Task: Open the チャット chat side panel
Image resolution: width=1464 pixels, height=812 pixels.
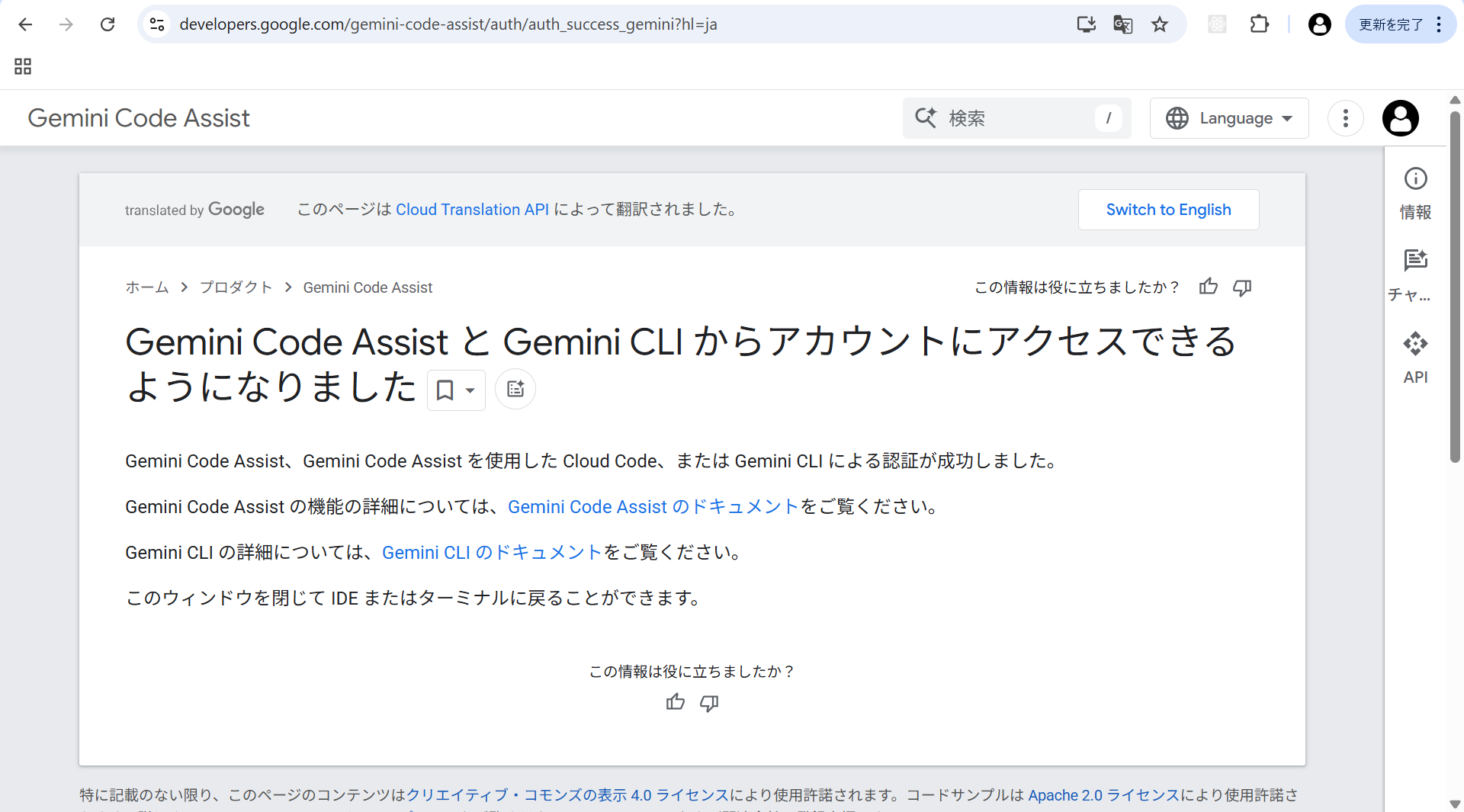Action: pyautogui.click(x=1415, y=275)
